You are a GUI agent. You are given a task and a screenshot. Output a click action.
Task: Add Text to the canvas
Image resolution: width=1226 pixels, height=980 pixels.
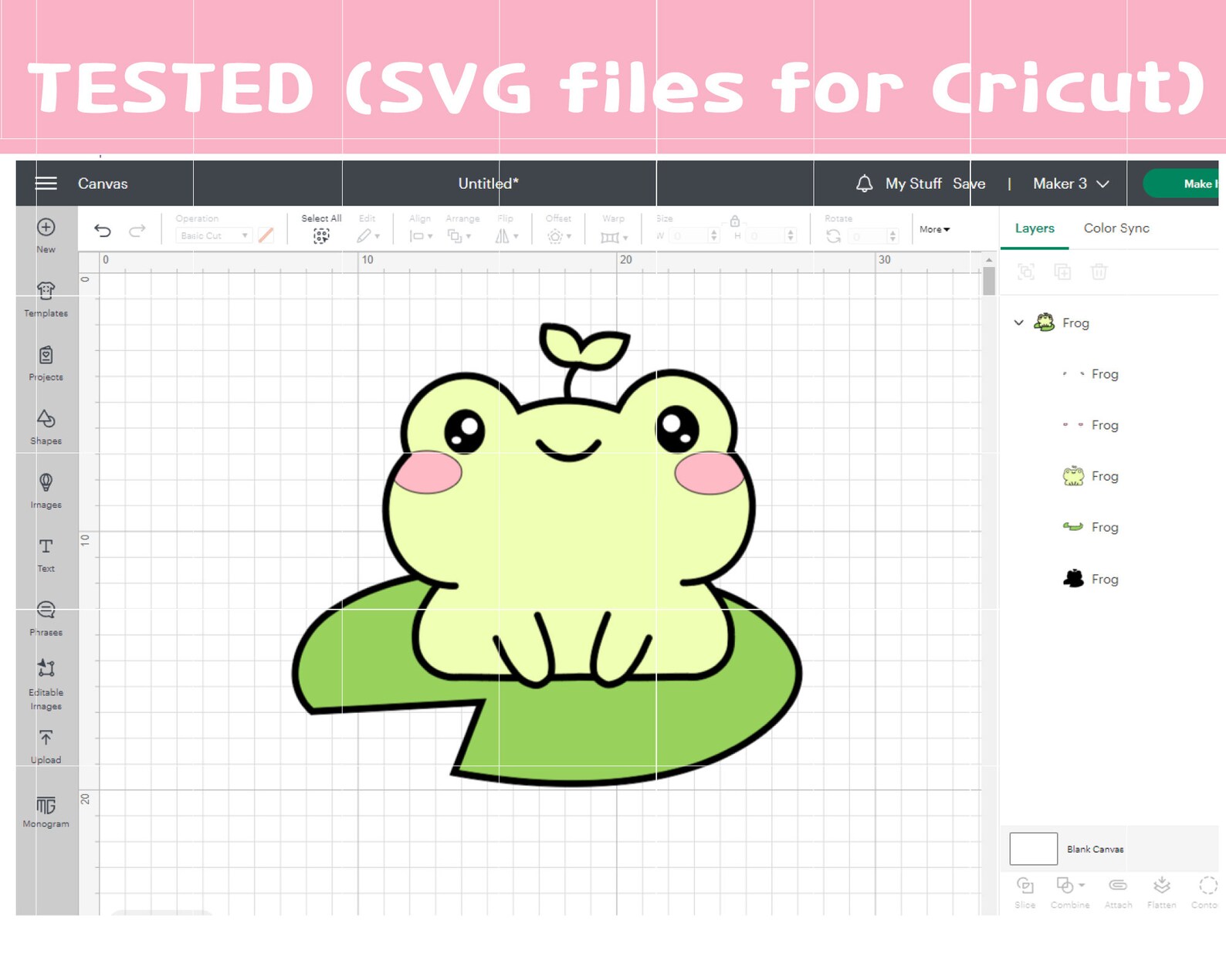pyautogui.click(x=46, y=555)
